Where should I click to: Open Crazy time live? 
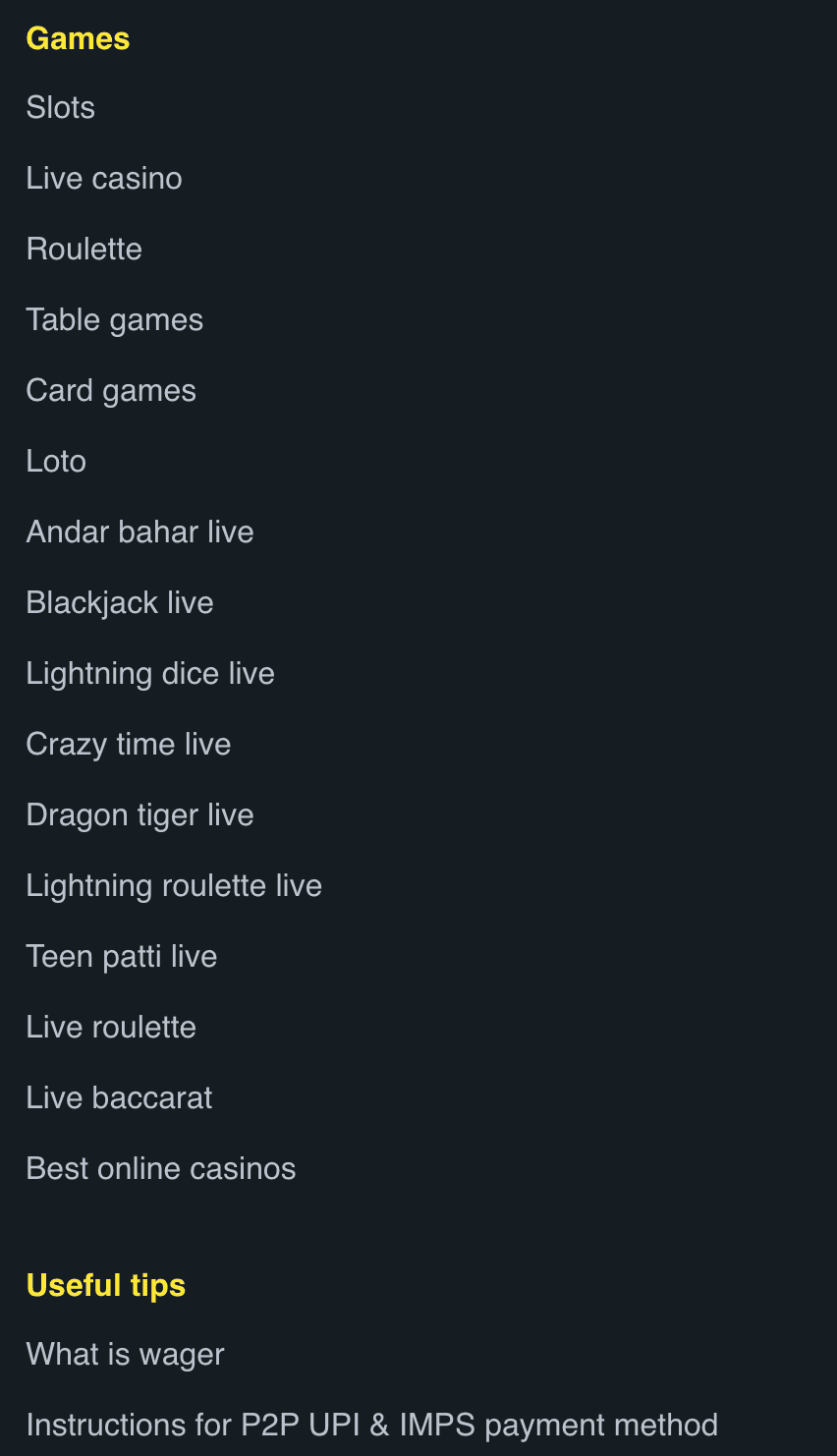point(129,744)
